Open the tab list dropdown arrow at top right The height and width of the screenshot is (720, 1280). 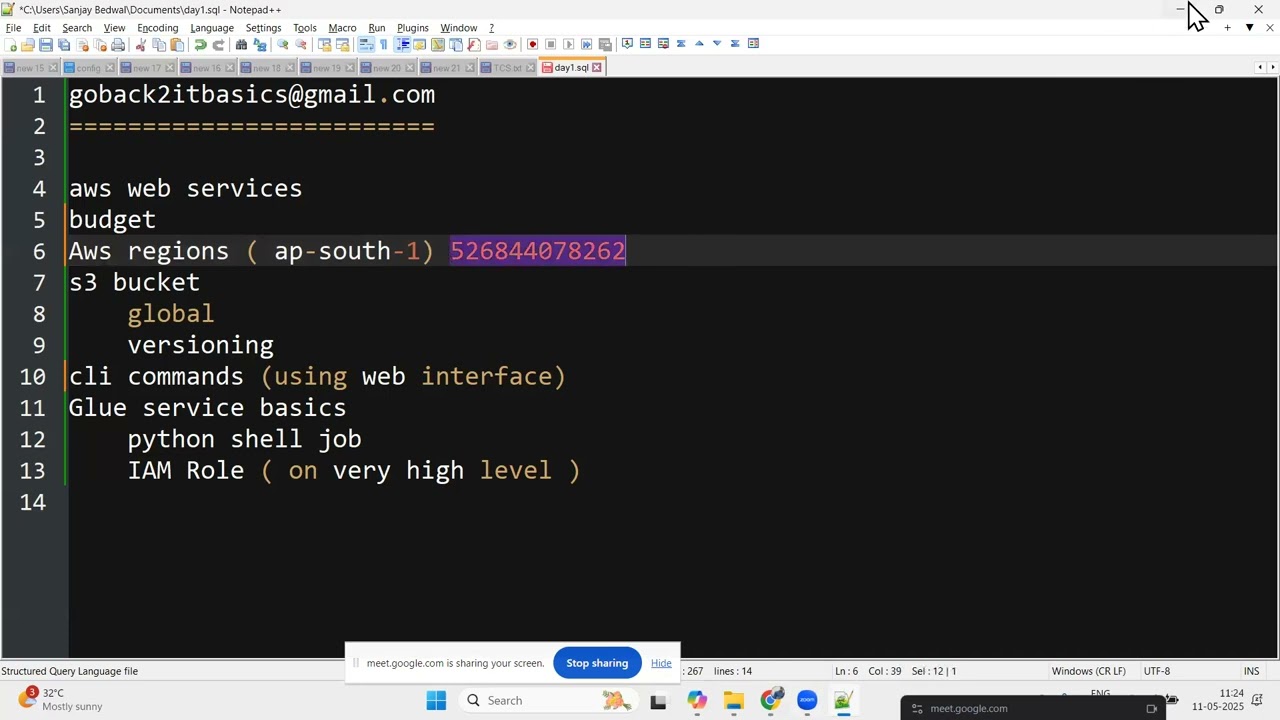[x=1249, y=28]
